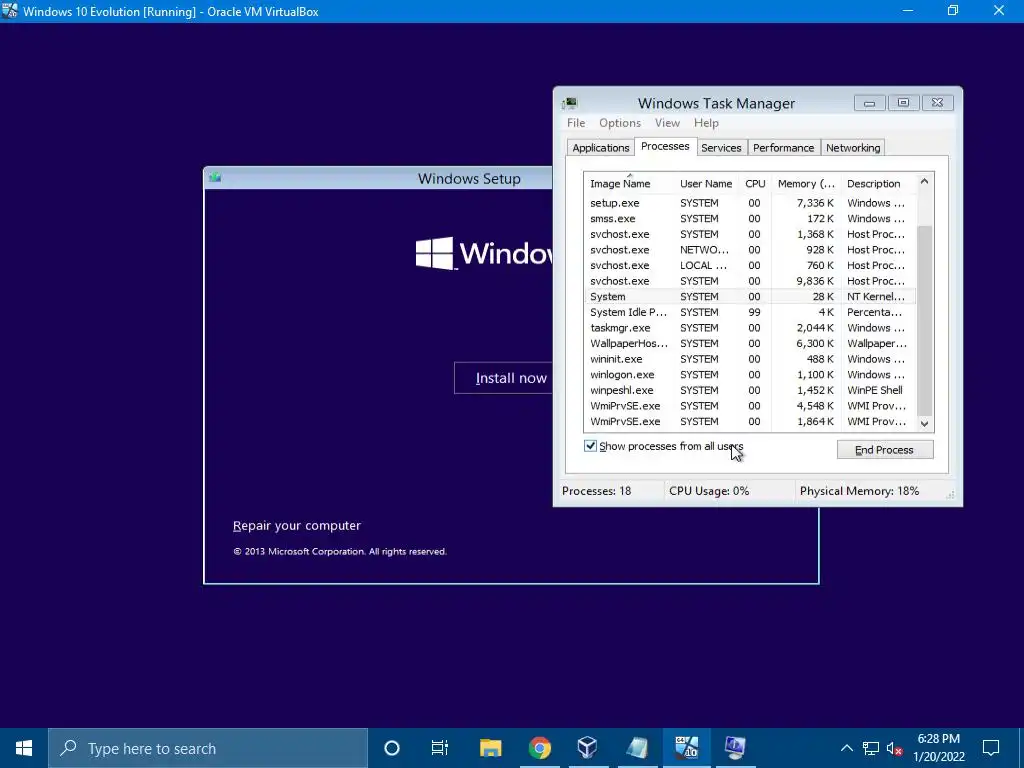Image resolution: width=1024 pixels, height=768 pixels.
Task: Select the svchost.exe row using 1,368 K
Action: tap(750, 234)
